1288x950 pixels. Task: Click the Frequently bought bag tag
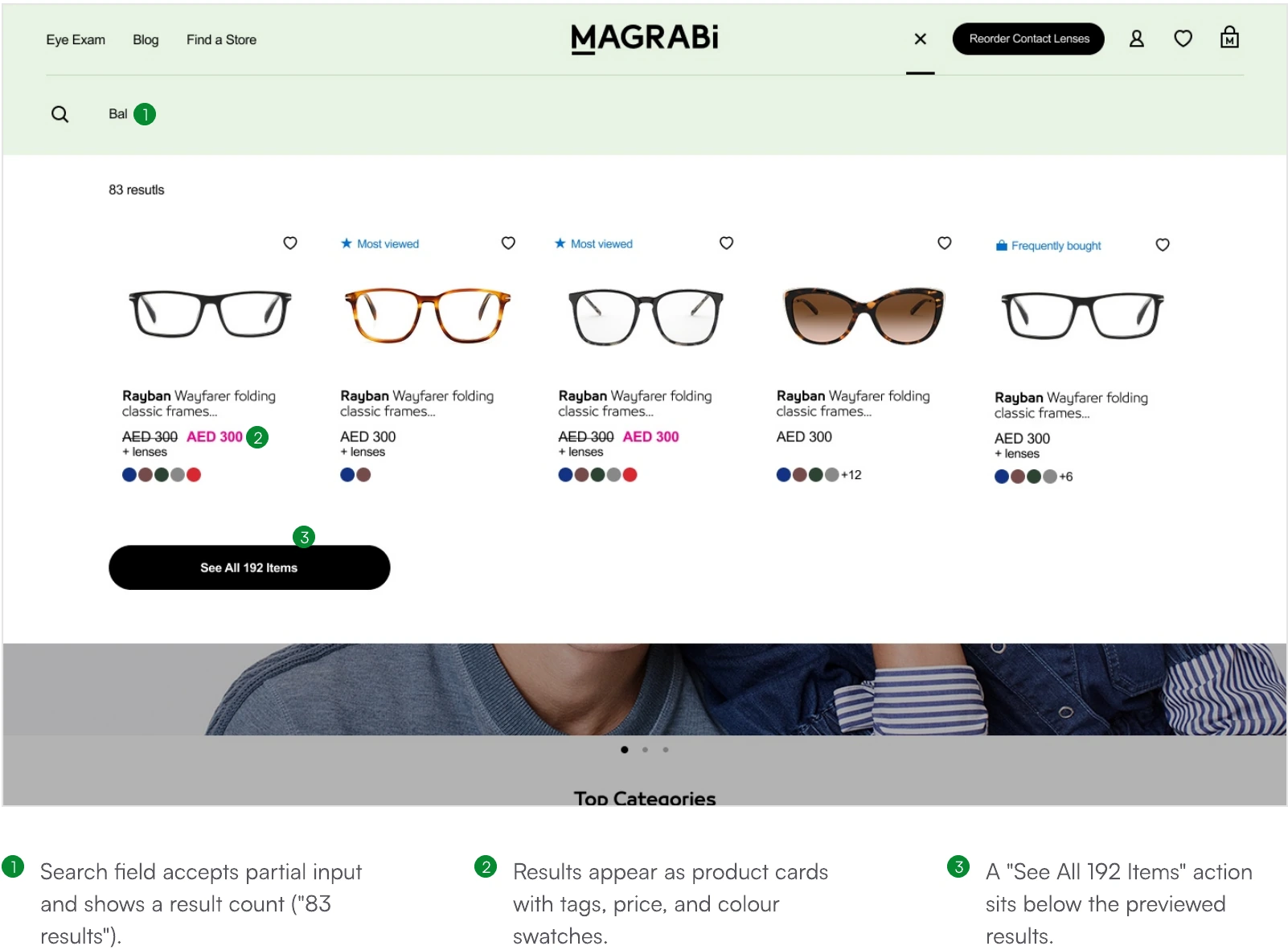(x=1048, y=245)
